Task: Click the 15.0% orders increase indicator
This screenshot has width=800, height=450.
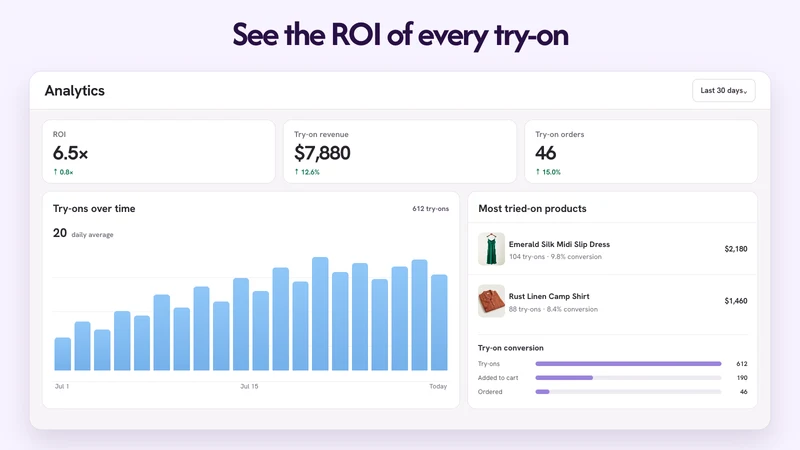Action: tap(548, 172)
